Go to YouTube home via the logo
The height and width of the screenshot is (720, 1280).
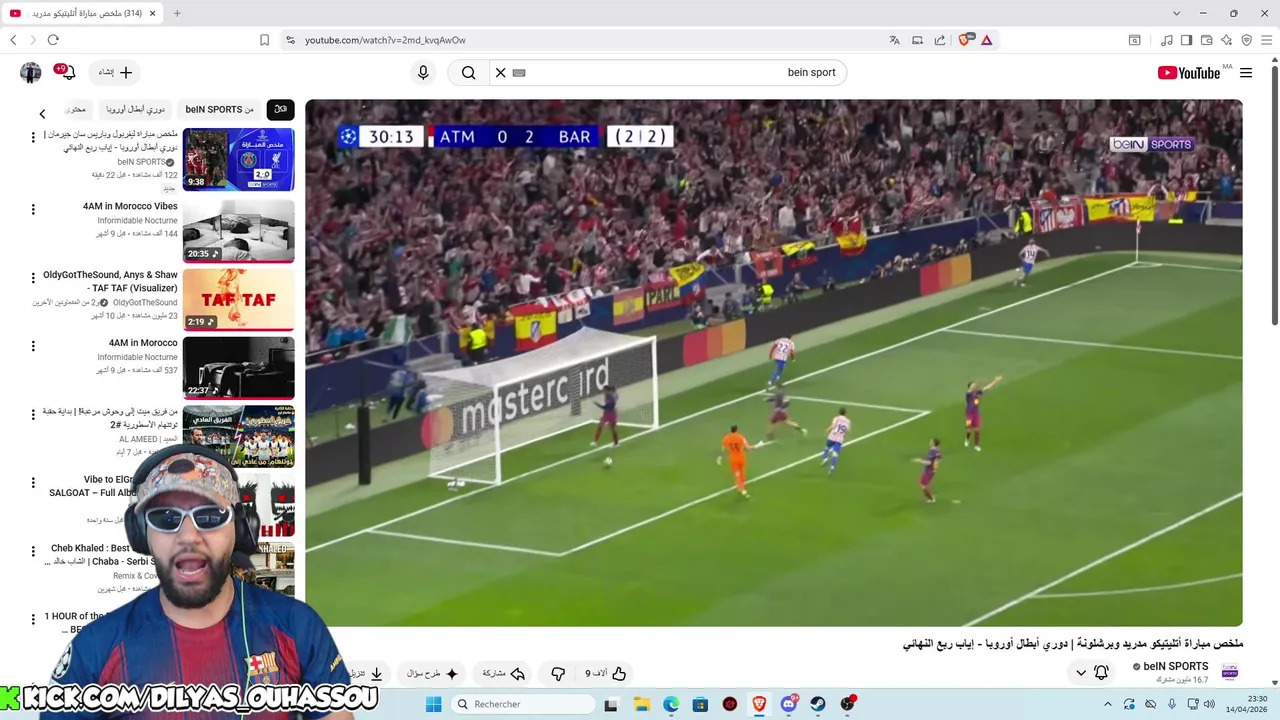1189,73
